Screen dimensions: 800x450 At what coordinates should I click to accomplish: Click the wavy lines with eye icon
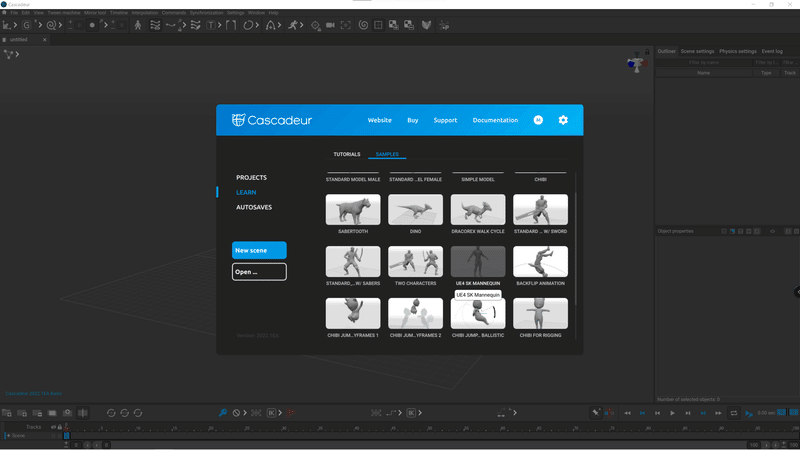point(155,25)
